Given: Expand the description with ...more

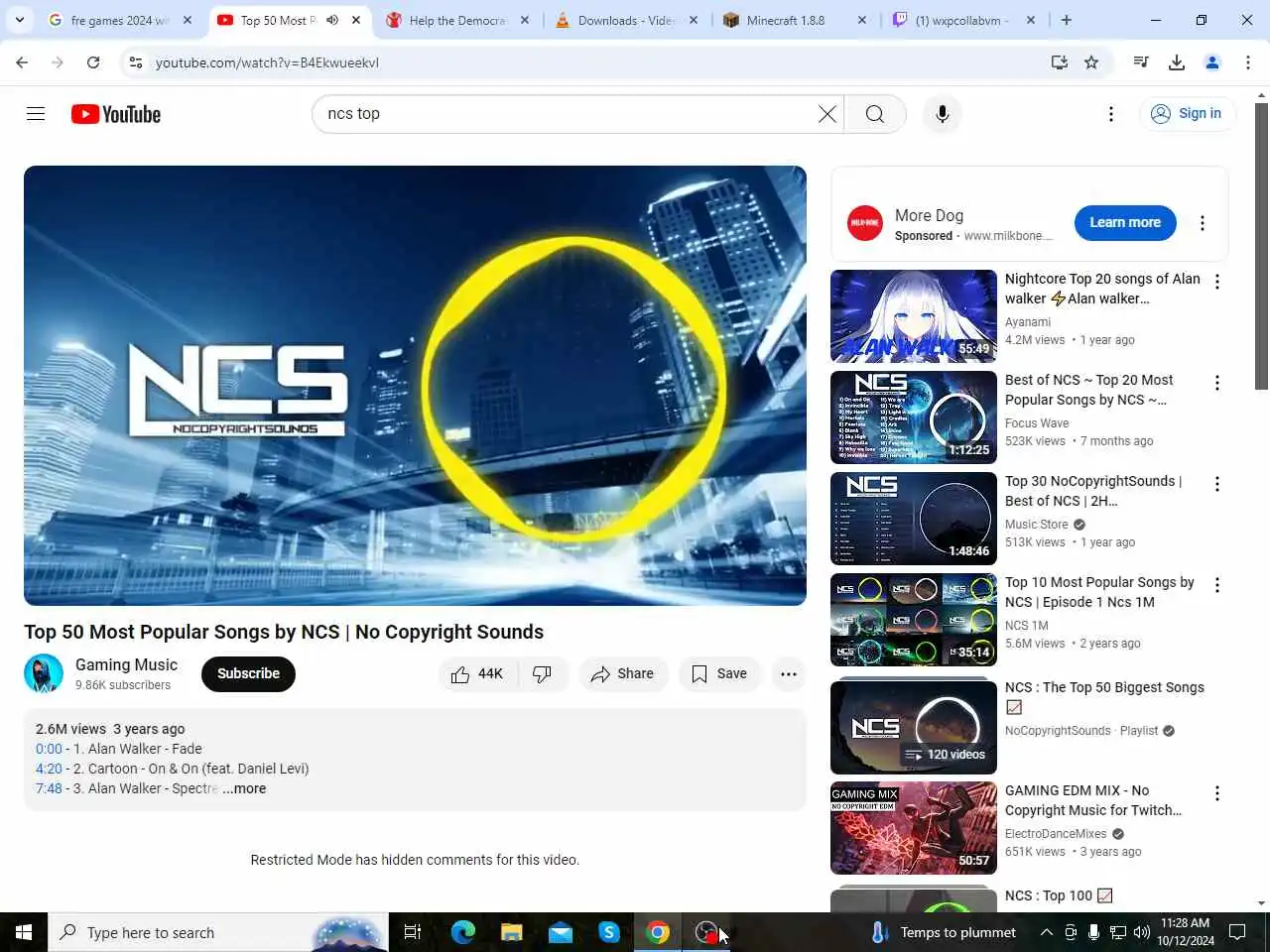Looking at the screenshot, I should [x=244, y=788].
